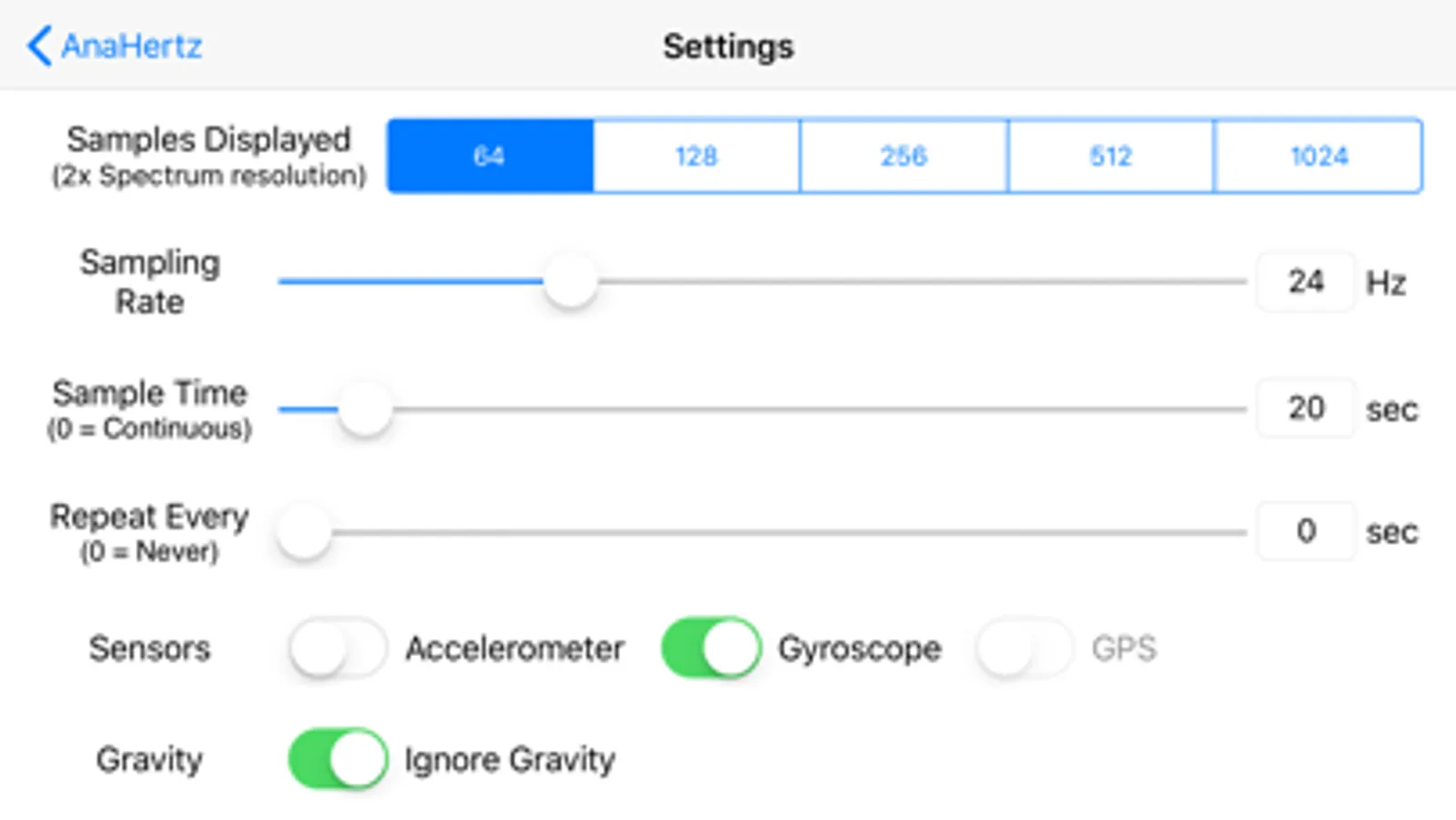Click the Repeat Every slider knob
This screenshot has width=1456, height=820.
point(304,531)
